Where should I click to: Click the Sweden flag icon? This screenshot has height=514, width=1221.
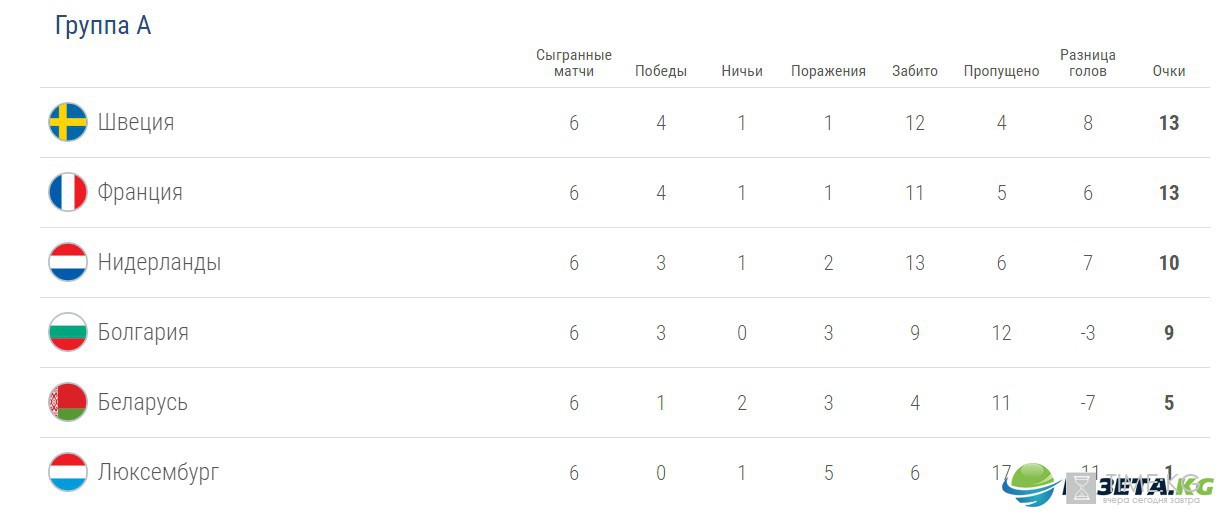coord(68,122)
